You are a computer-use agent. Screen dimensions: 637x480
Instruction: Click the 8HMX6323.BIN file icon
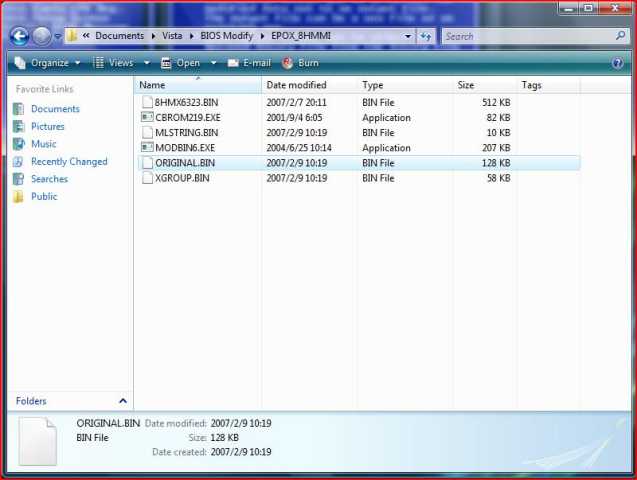(x=147, y=102)
